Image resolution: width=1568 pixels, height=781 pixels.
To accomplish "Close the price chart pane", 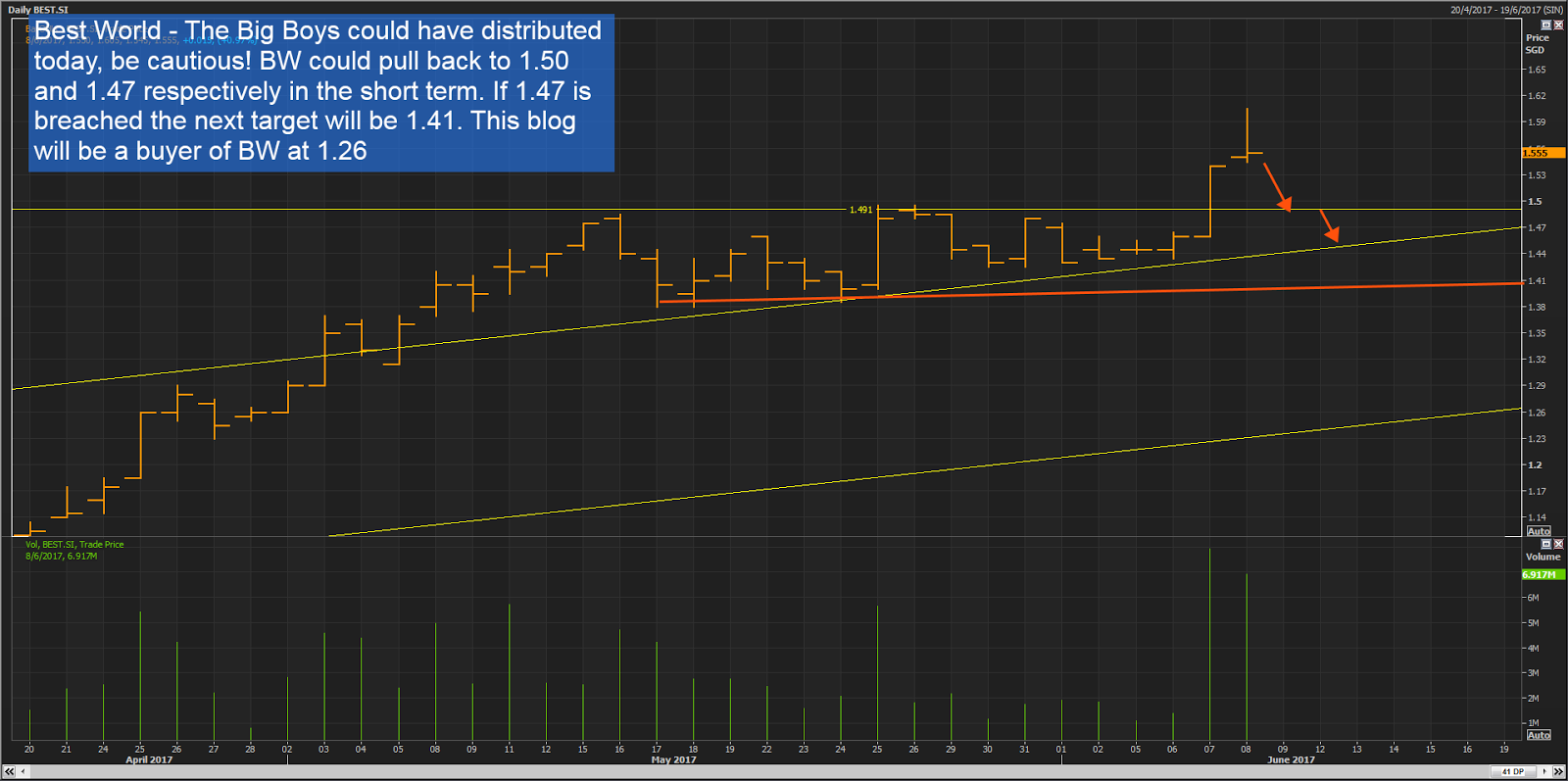I will click(1558, 24).
